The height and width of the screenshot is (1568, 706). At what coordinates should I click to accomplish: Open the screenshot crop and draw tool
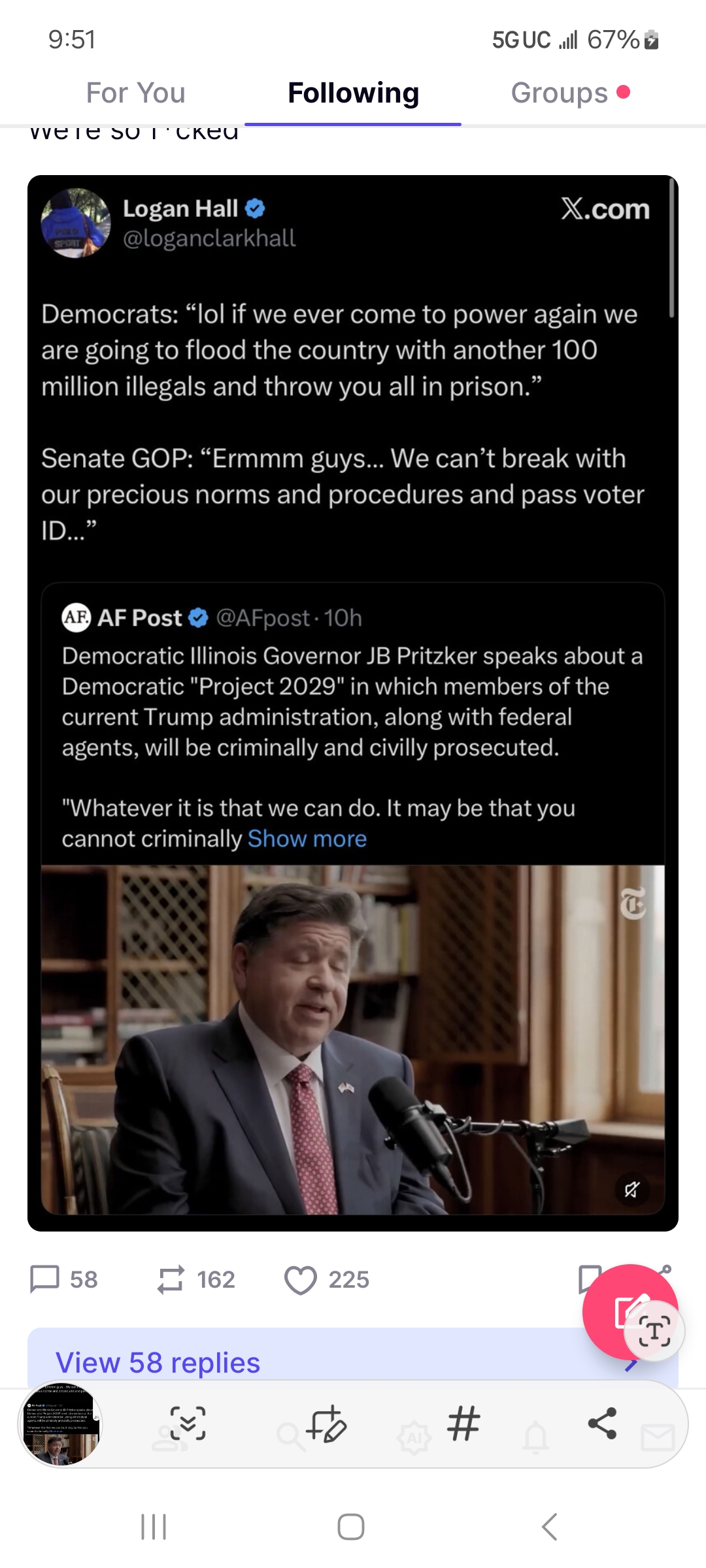pos(327,1424)
